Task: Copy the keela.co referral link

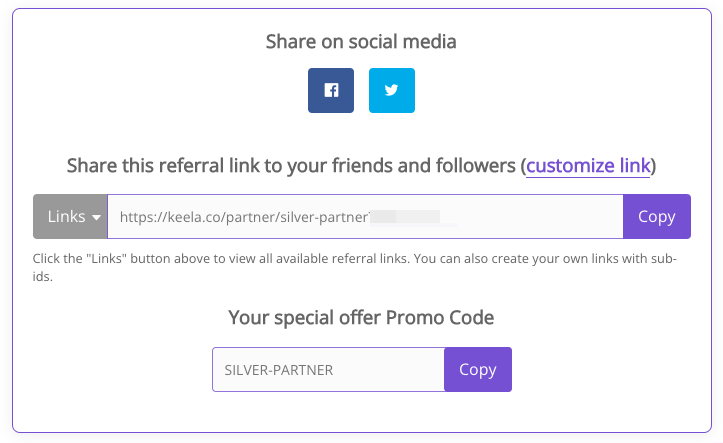Action: 657,217
